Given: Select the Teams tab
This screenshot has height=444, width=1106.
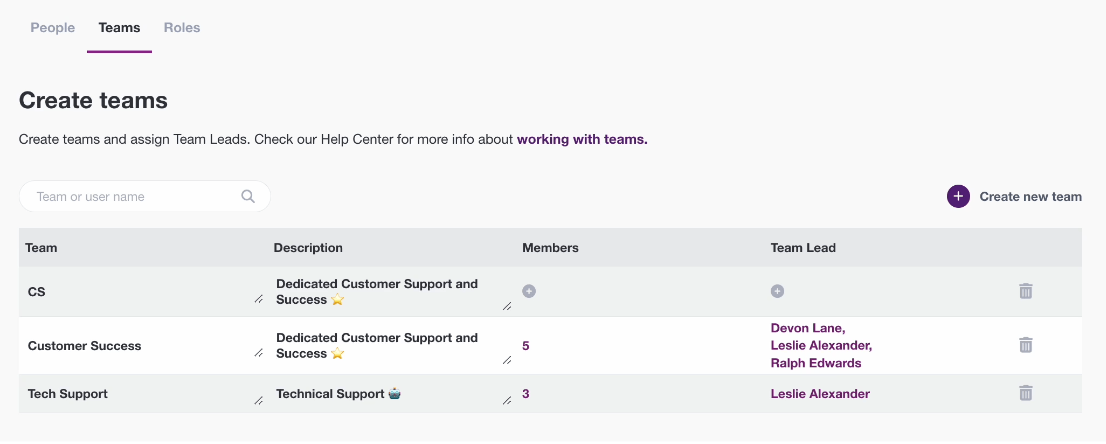Looking at the screenshot, I should 119,28.
